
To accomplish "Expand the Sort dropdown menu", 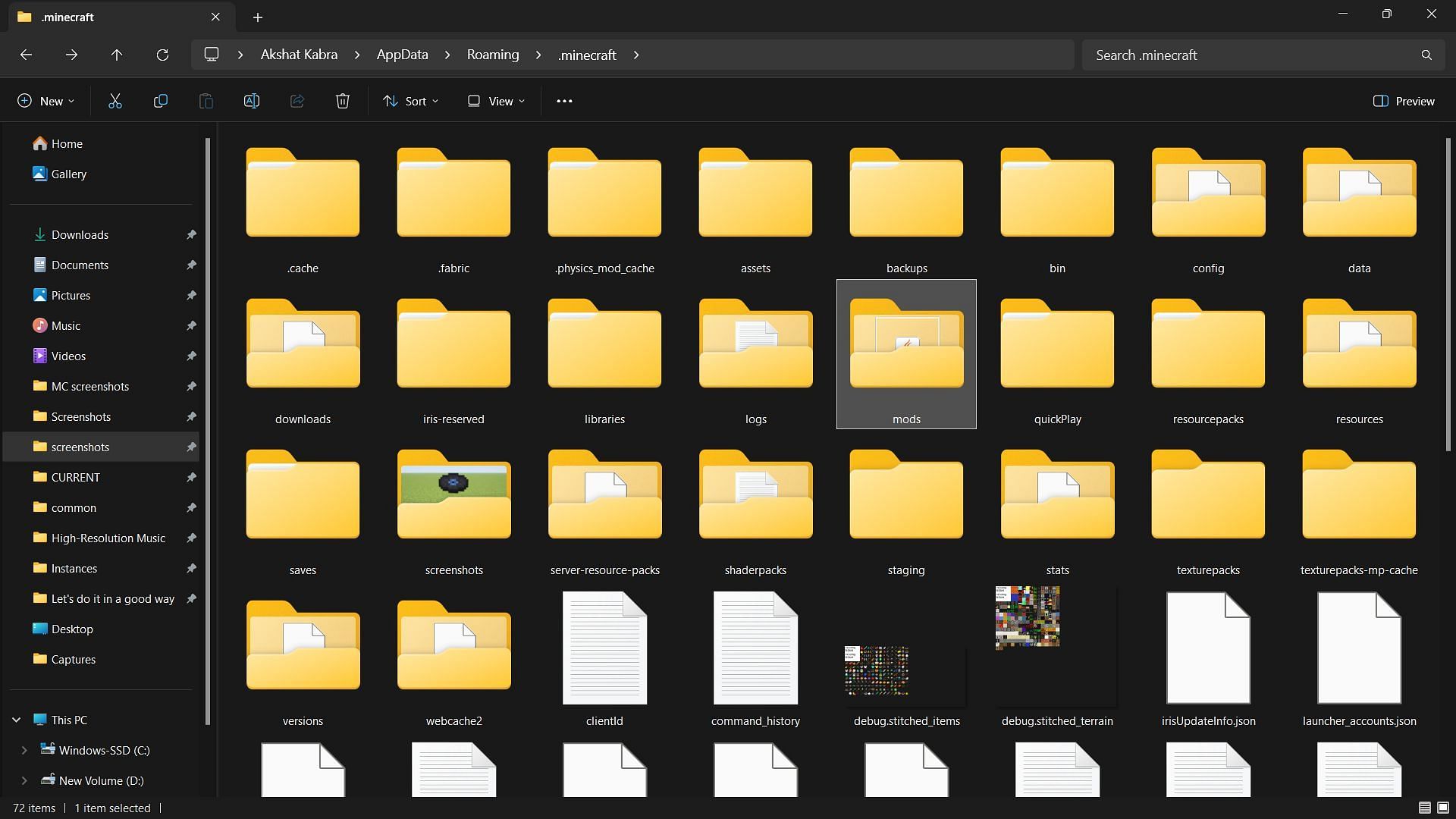I will [x=412, y=100].
